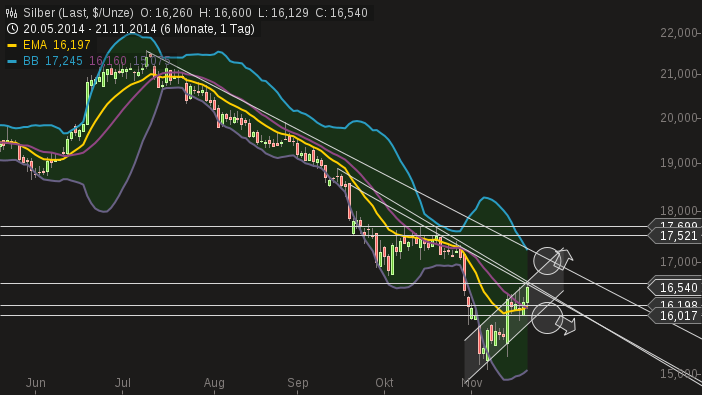702x395 pixels.
Task: Click the high value 'H: 16,600'
Action: [x=225, y=13]
